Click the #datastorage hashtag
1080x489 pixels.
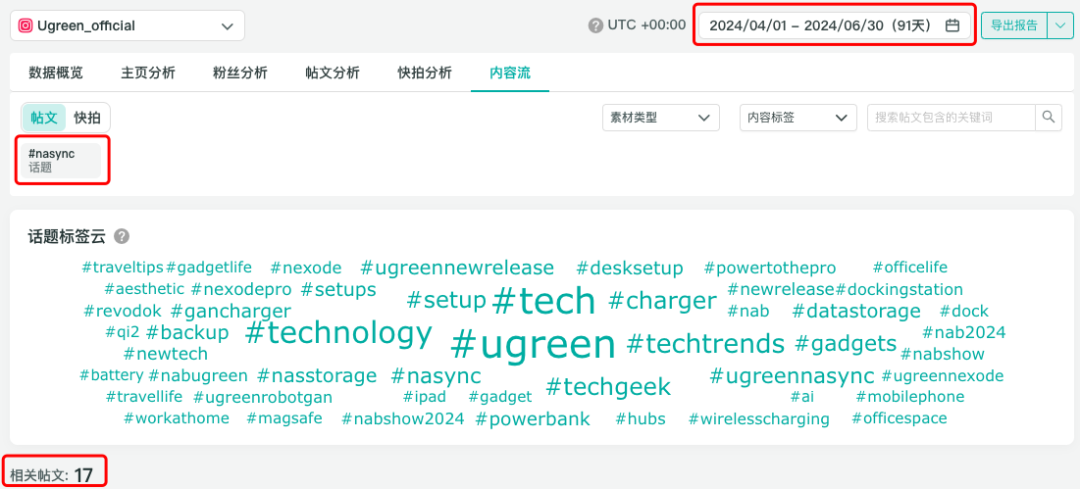point(856,311)
